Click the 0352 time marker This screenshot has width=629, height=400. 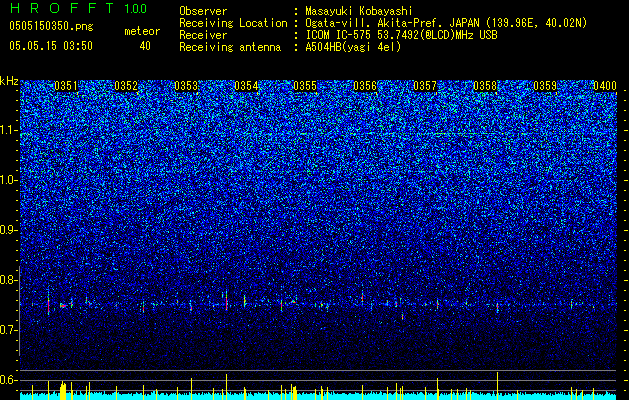126,86
